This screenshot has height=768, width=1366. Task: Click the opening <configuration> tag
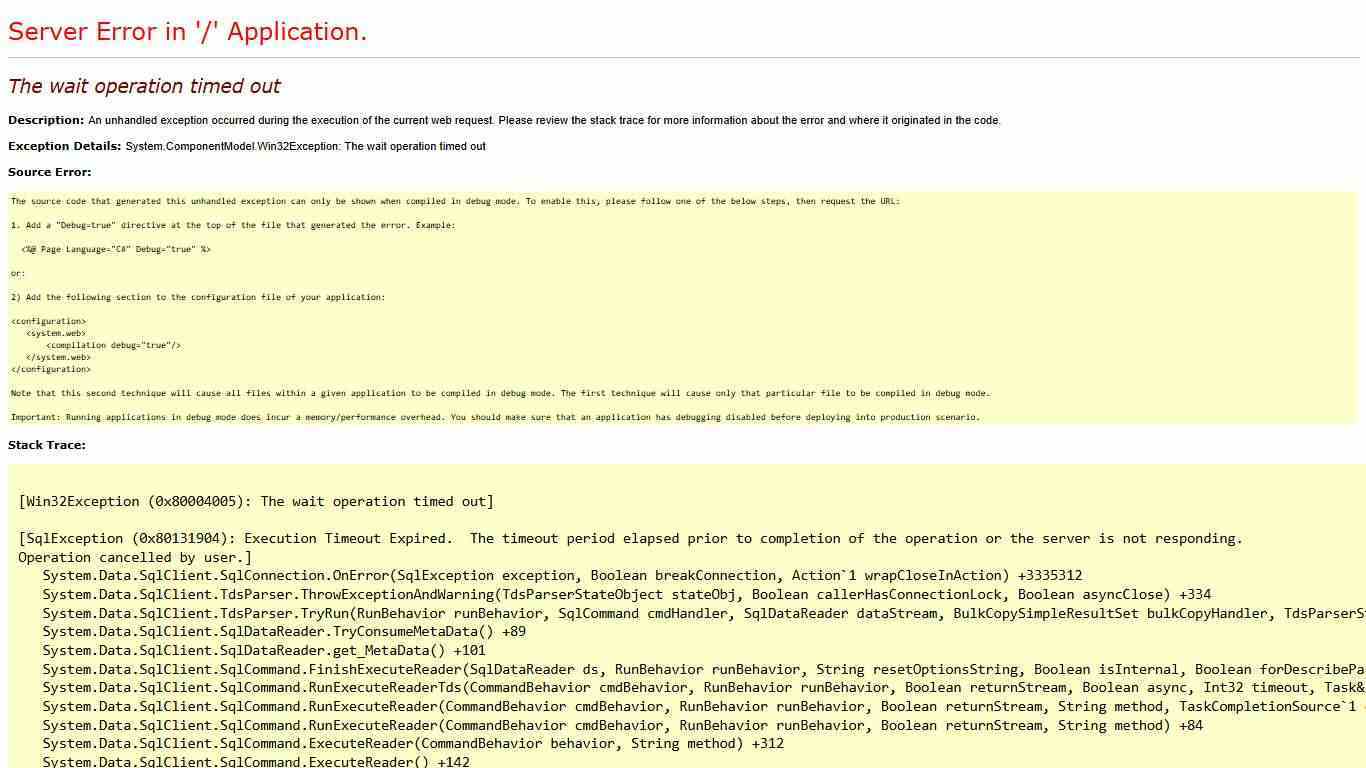click(x=49, y=321)
